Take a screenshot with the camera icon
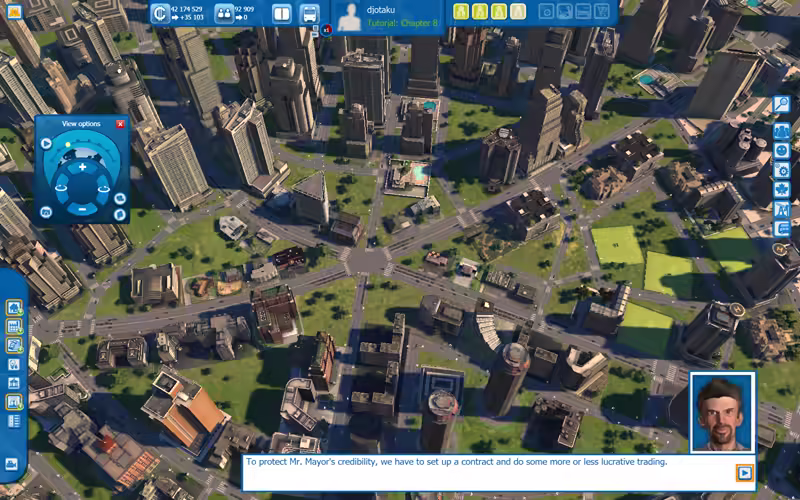This screenshot has height=500, width=800. (46, 212)
